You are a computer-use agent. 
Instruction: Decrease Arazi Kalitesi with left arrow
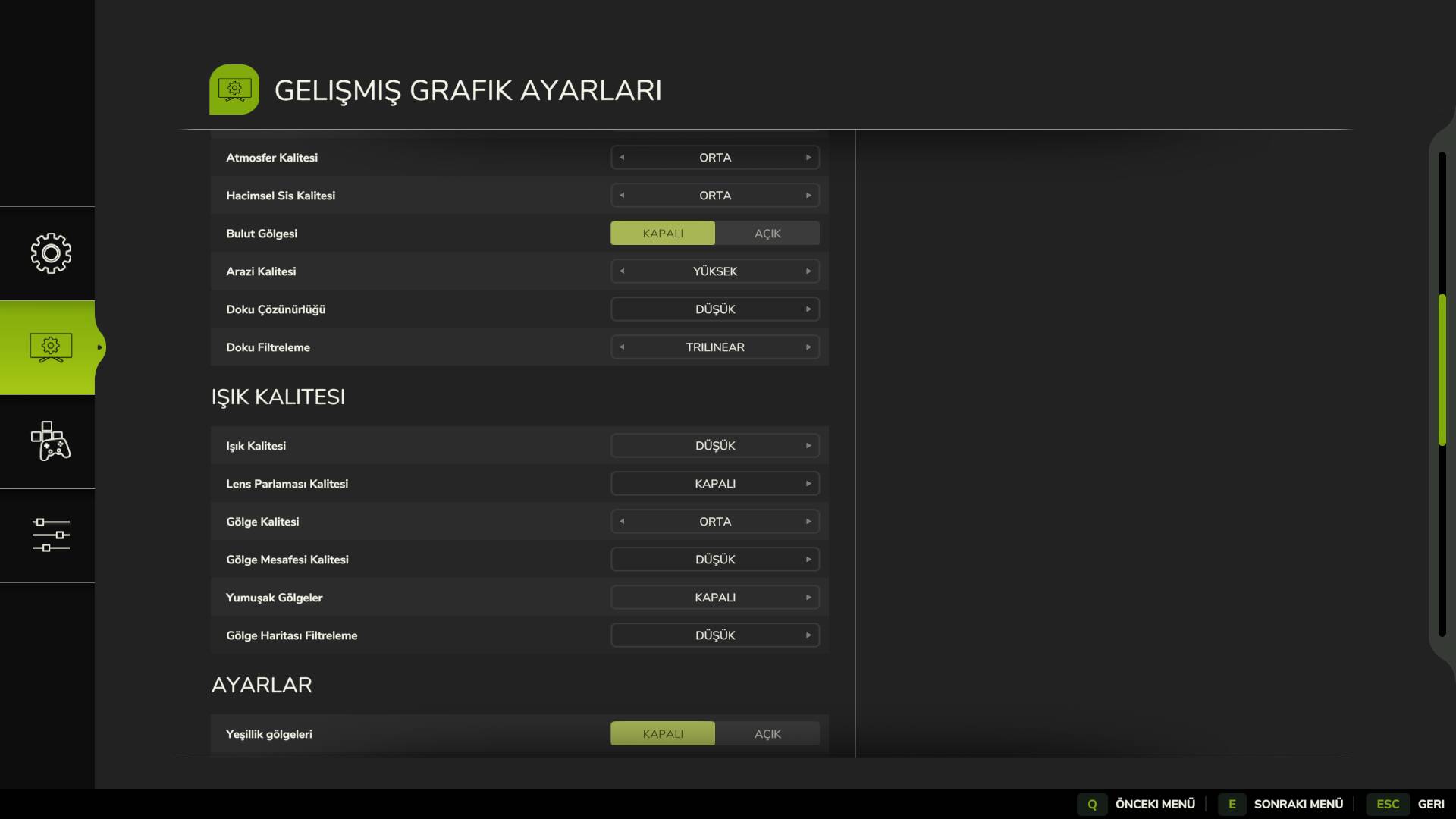622,271
